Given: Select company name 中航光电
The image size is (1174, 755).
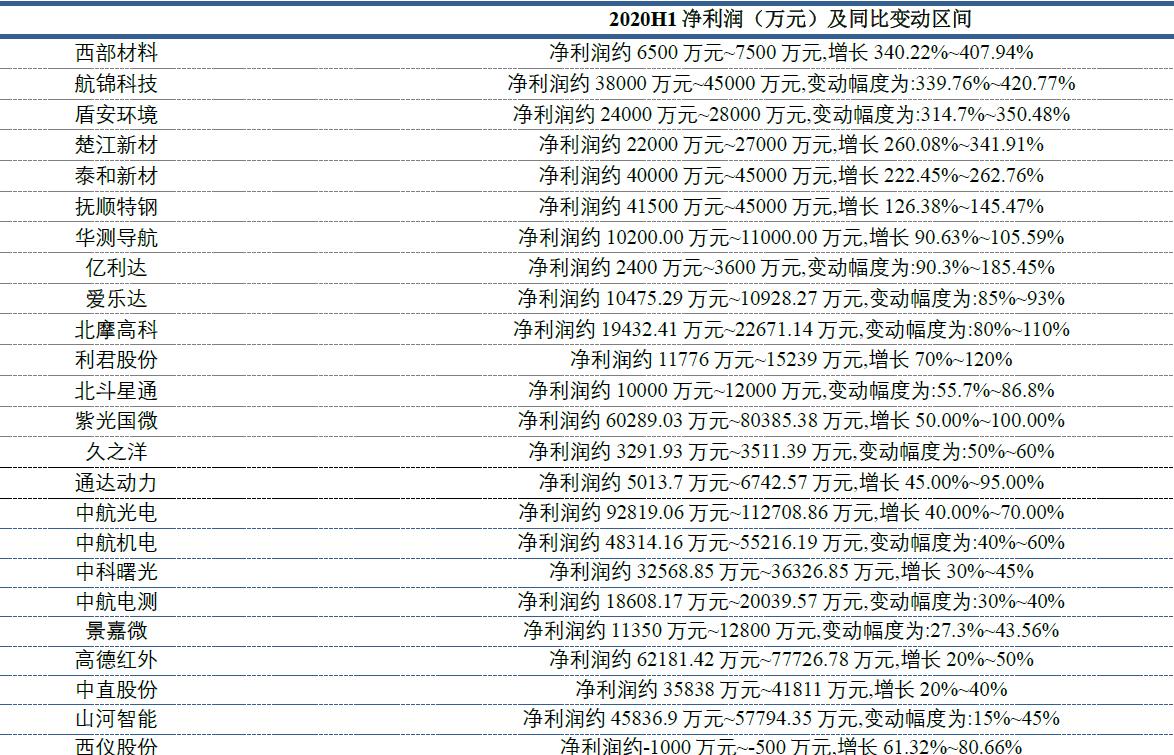Looking at the screenshot, I should coord(116,512).
